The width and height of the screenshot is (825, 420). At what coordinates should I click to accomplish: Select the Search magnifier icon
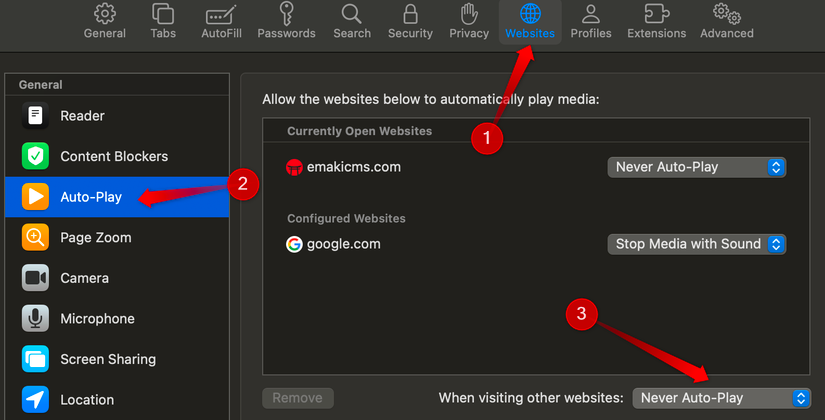351,14
